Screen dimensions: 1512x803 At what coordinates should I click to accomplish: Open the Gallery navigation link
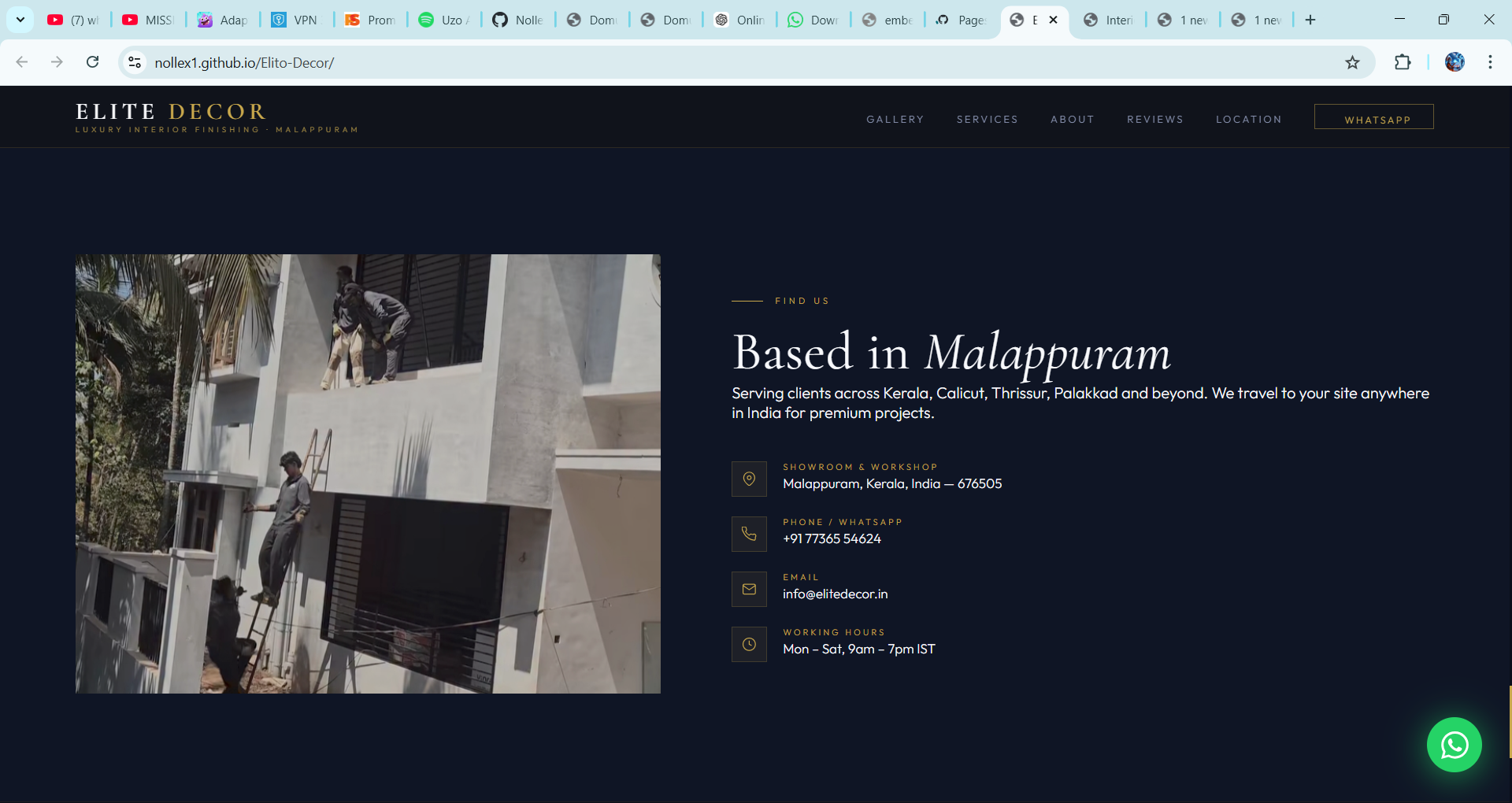895,120
